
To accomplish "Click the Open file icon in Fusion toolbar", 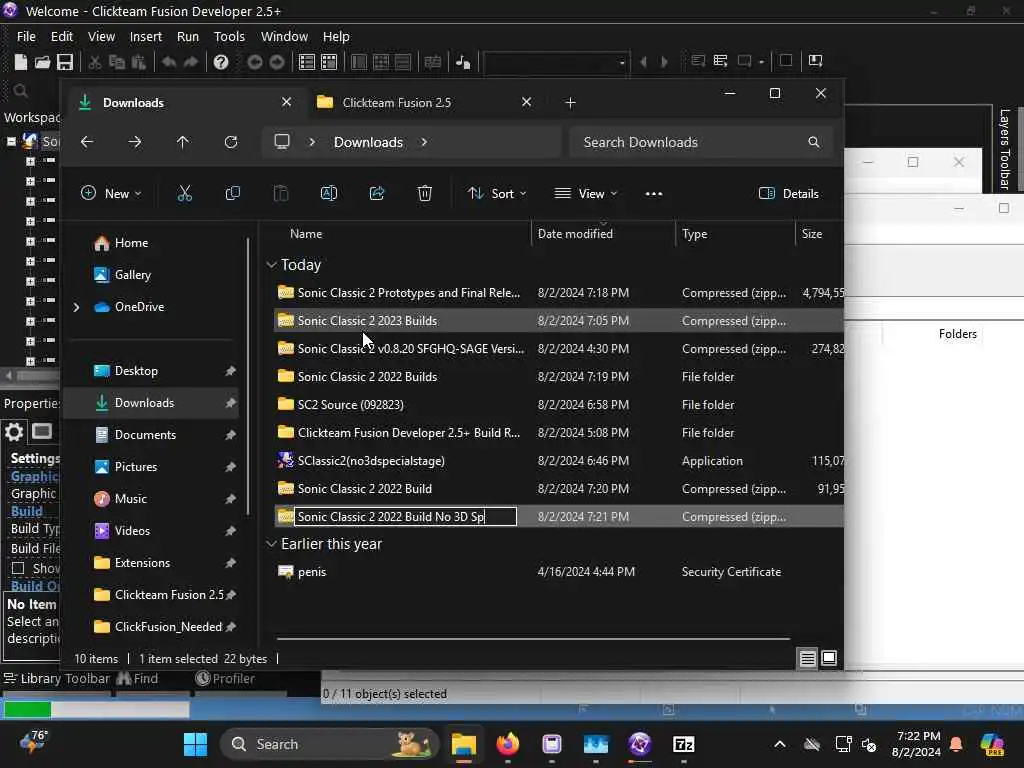I will click(x=42, y=62).
